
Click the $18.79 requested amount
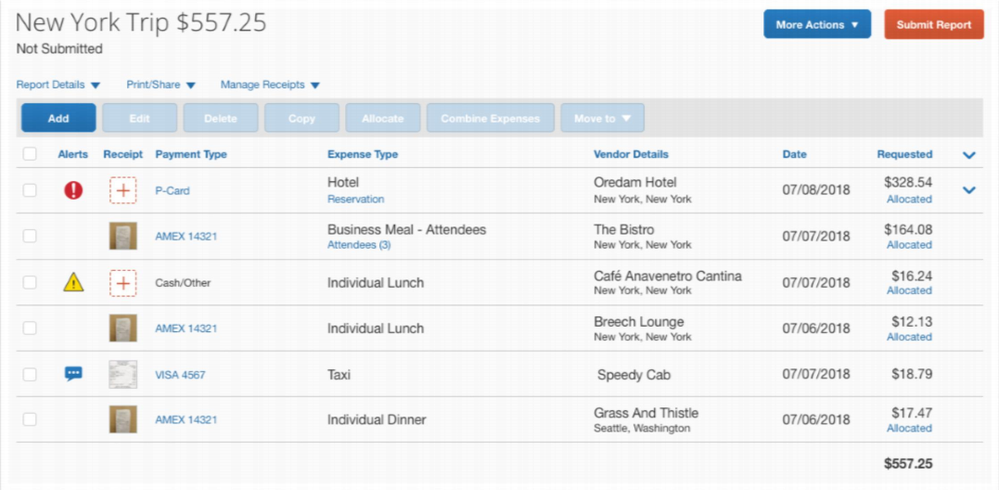click(912, 375)
